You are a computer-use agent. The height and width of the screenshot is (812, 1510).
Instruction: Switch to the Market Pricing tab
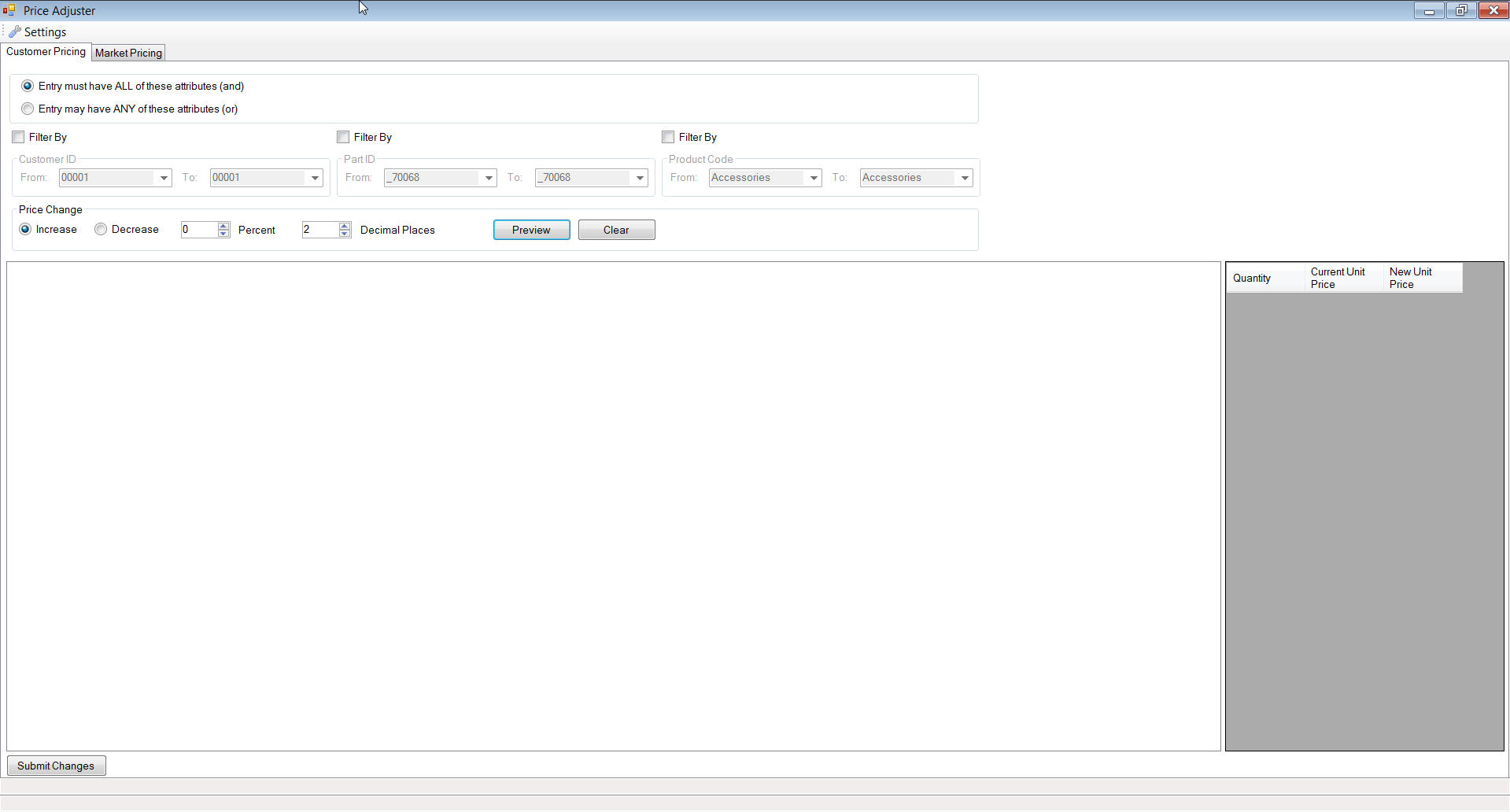click(x=128, y=53)
